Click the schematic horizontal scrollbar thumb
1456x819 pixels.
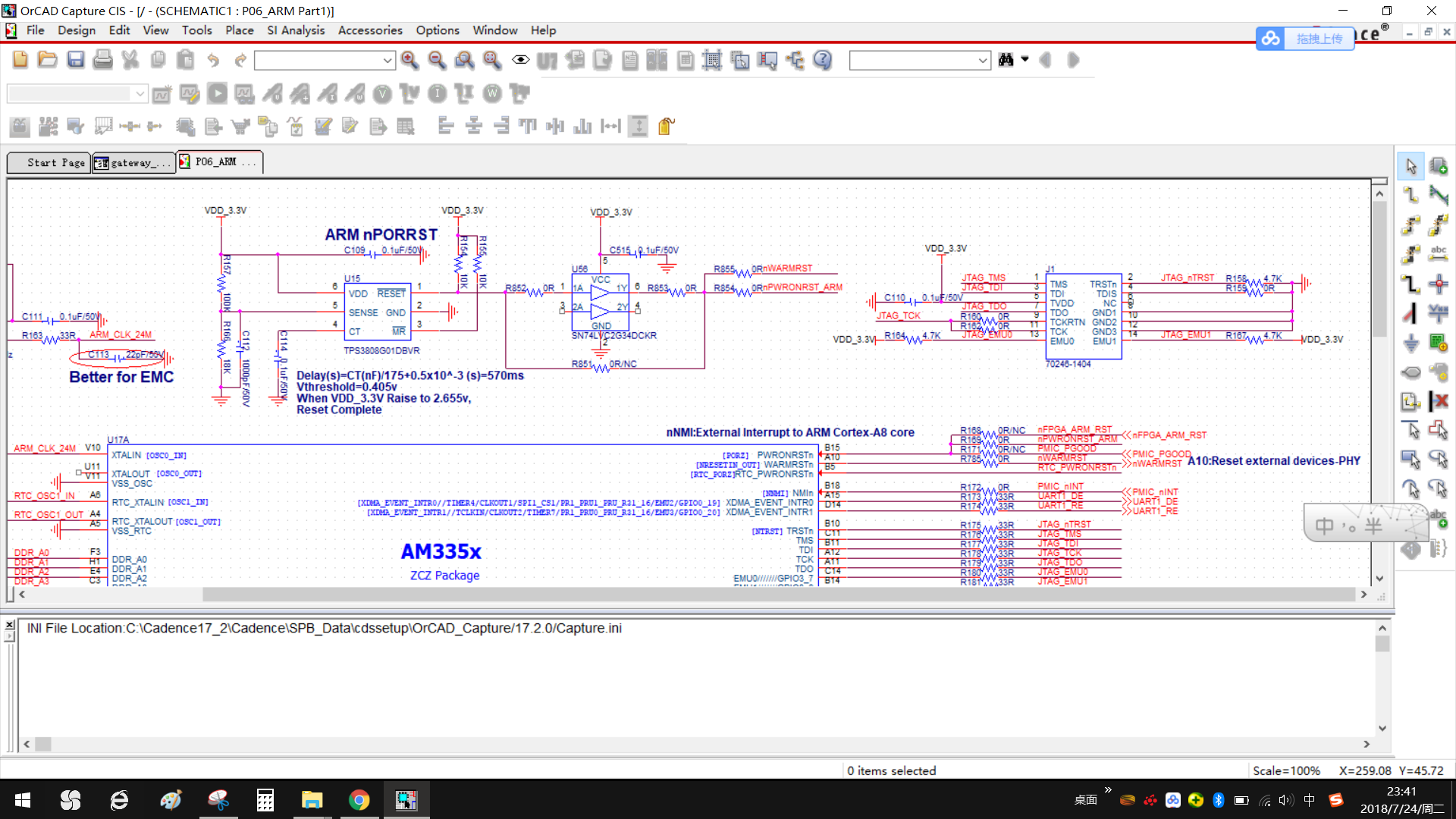(x=778, y=595)
